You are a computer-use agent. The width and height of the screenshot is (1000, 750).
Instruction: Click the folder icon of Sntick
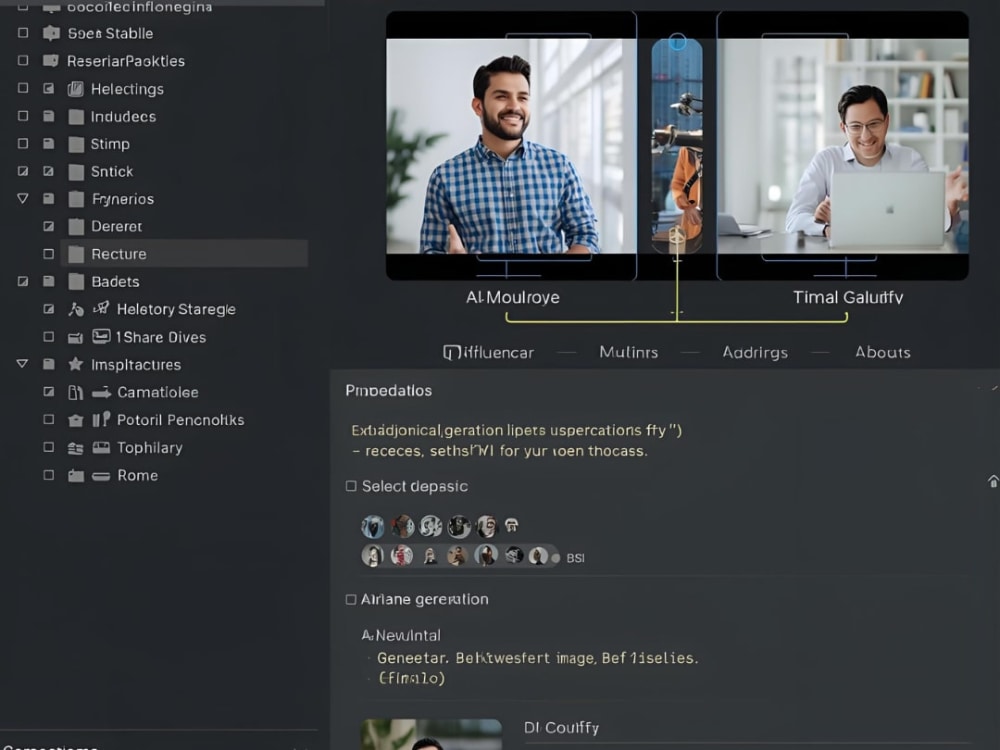[76, 172]
